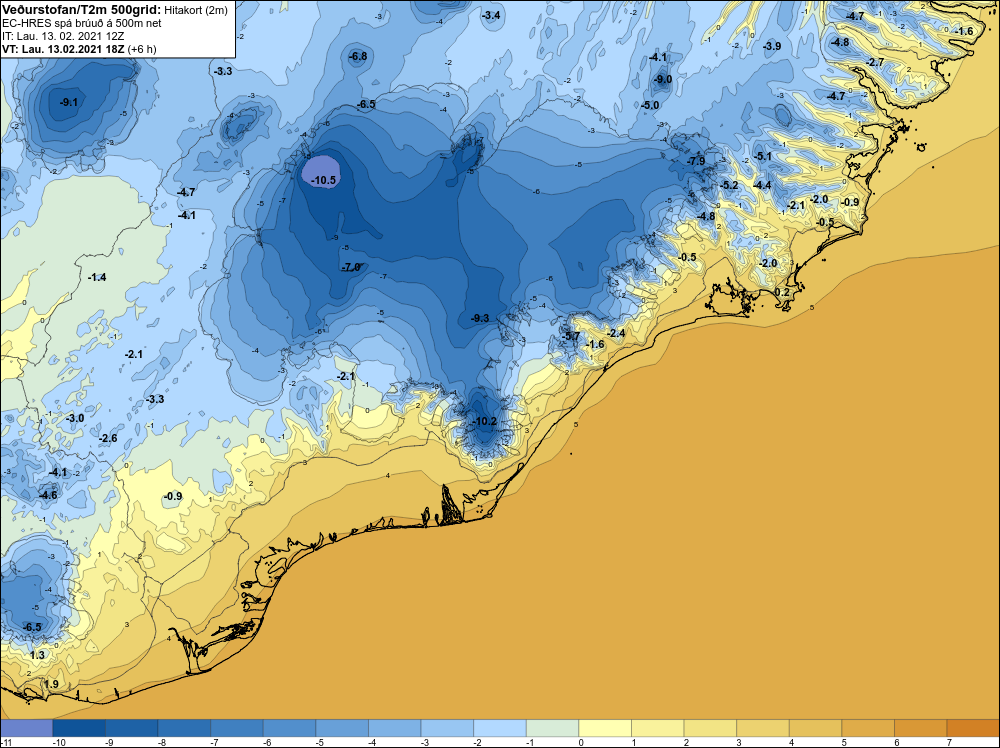Click the -3.0 temperature value
The height and width of the screenshot is (748, 1000).
point(75,418)
